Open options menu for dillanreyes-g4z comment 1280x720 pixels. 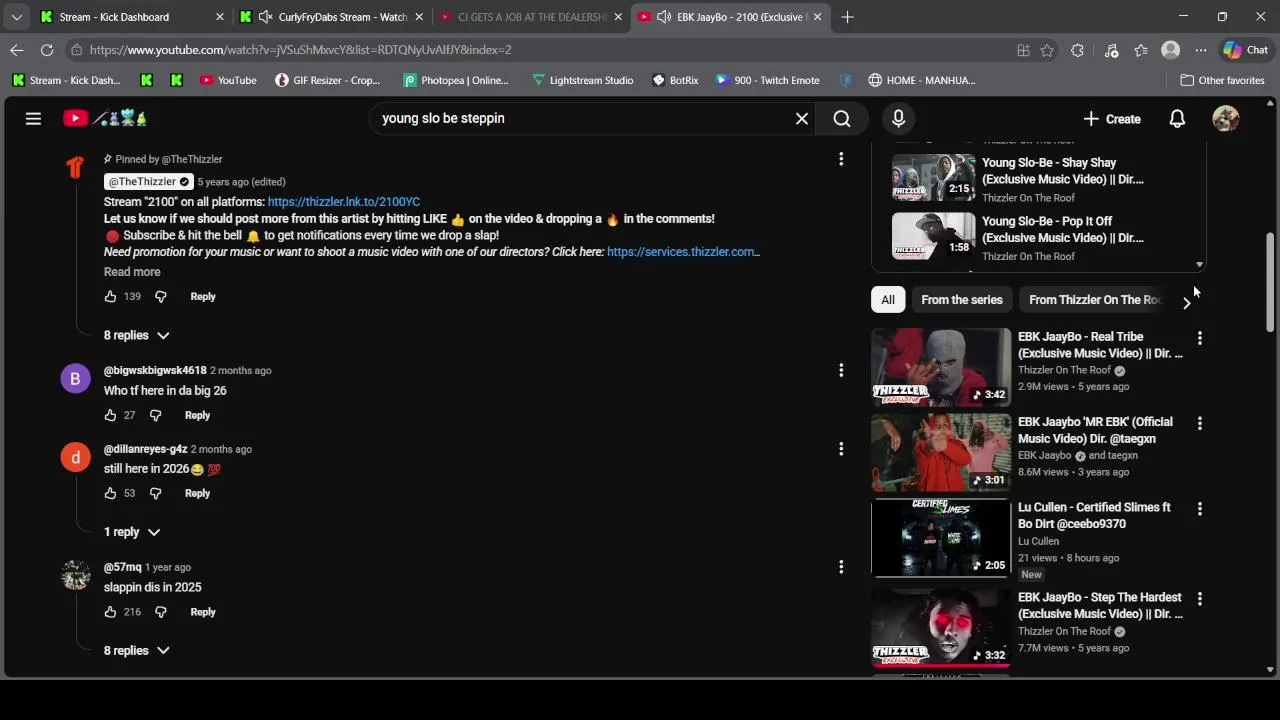click(x=841, y=449)
